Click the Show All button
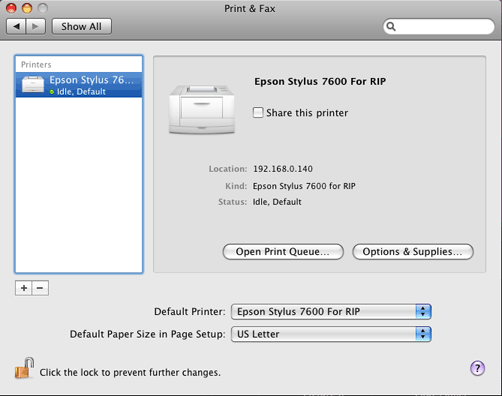Screen dimensions: 502x396 click(82, 26)
